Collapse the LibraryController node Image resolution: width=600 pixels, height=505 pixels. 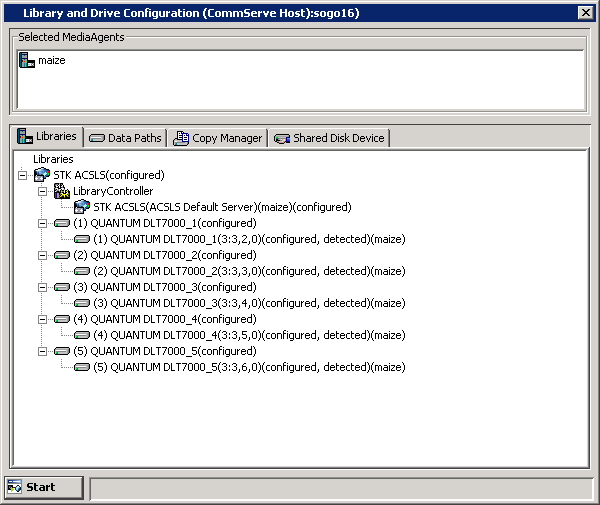[42, 192]
